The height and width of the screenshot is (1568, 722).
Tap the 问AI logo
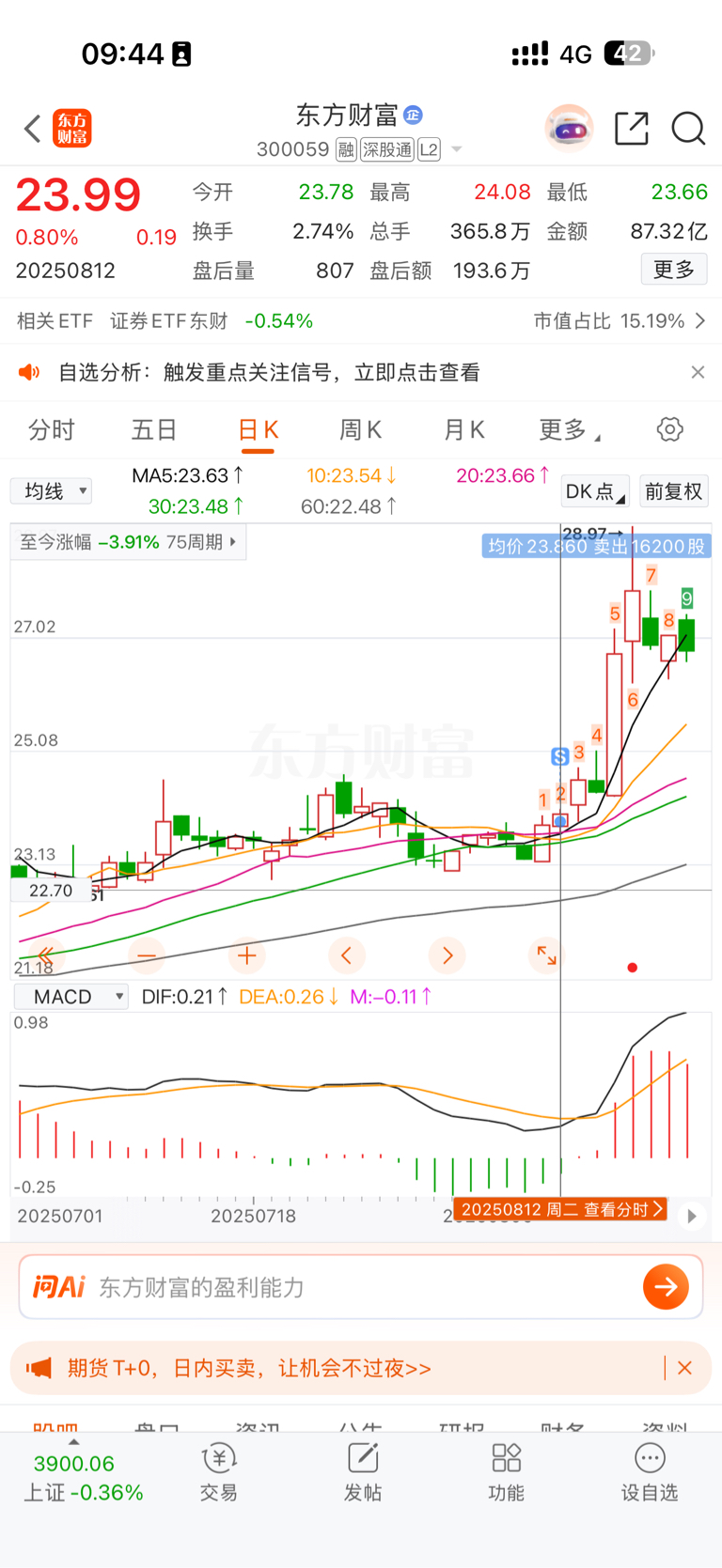point(59,1287)
